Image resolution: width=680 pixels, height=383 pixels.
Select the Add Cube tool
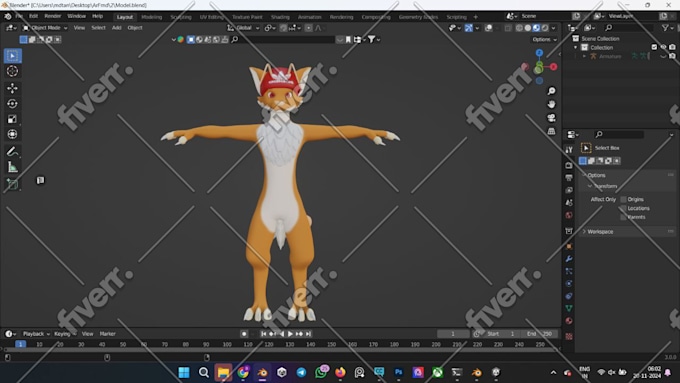pos(13,184)
